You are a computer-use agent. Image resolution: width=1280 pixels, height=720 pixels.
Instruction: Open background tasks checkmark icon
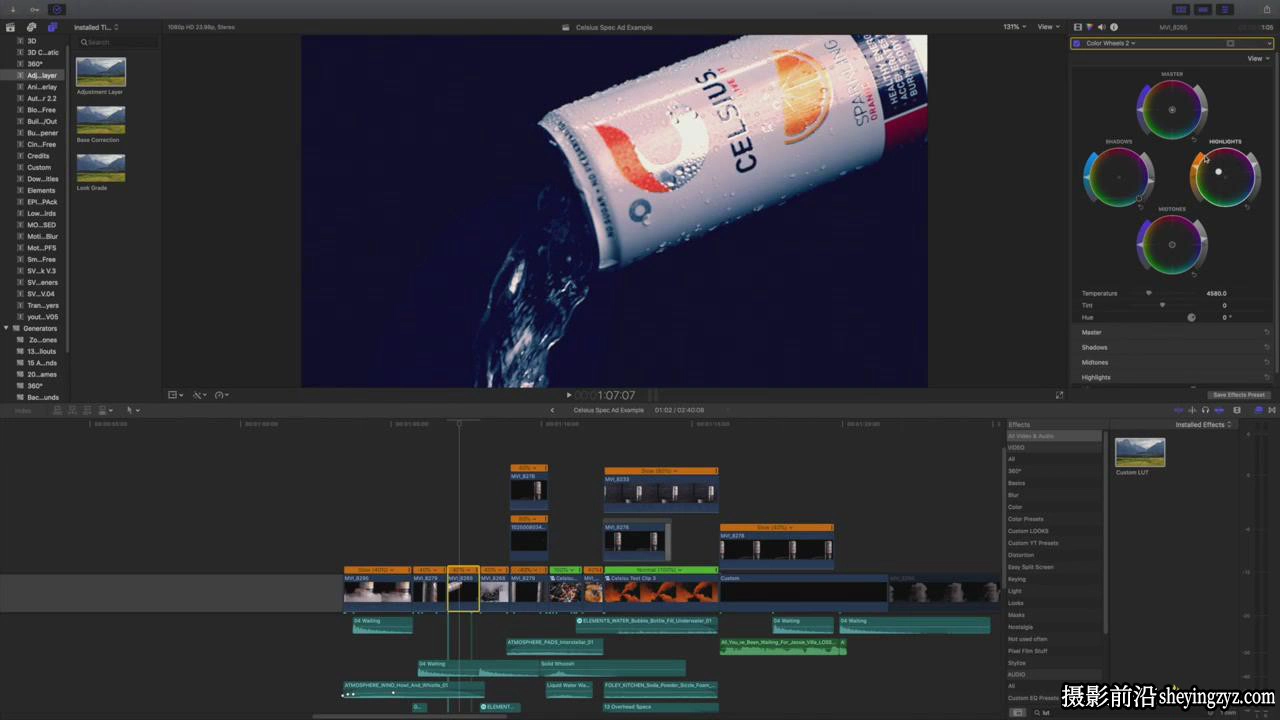coord(56,9)
